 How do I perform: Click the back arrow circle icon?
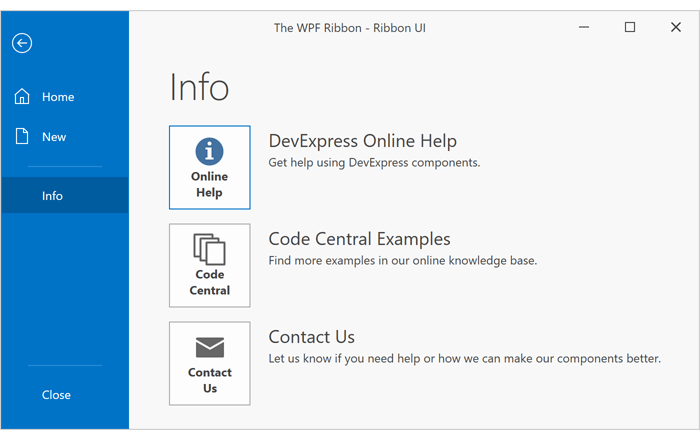22,43
